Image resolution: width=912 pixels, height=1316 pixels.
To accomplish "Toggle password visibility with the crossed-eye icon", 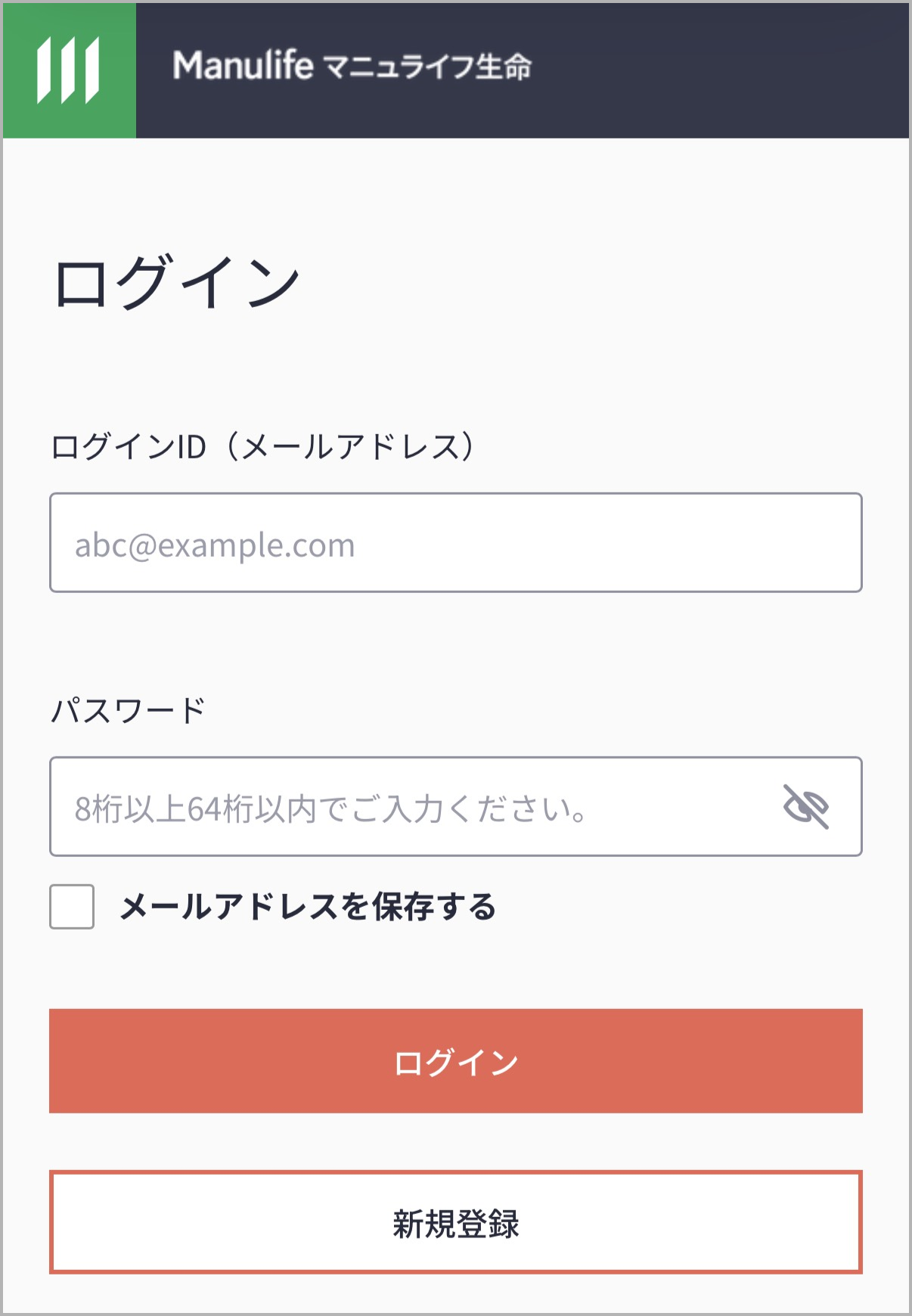I will click(805, 806).
